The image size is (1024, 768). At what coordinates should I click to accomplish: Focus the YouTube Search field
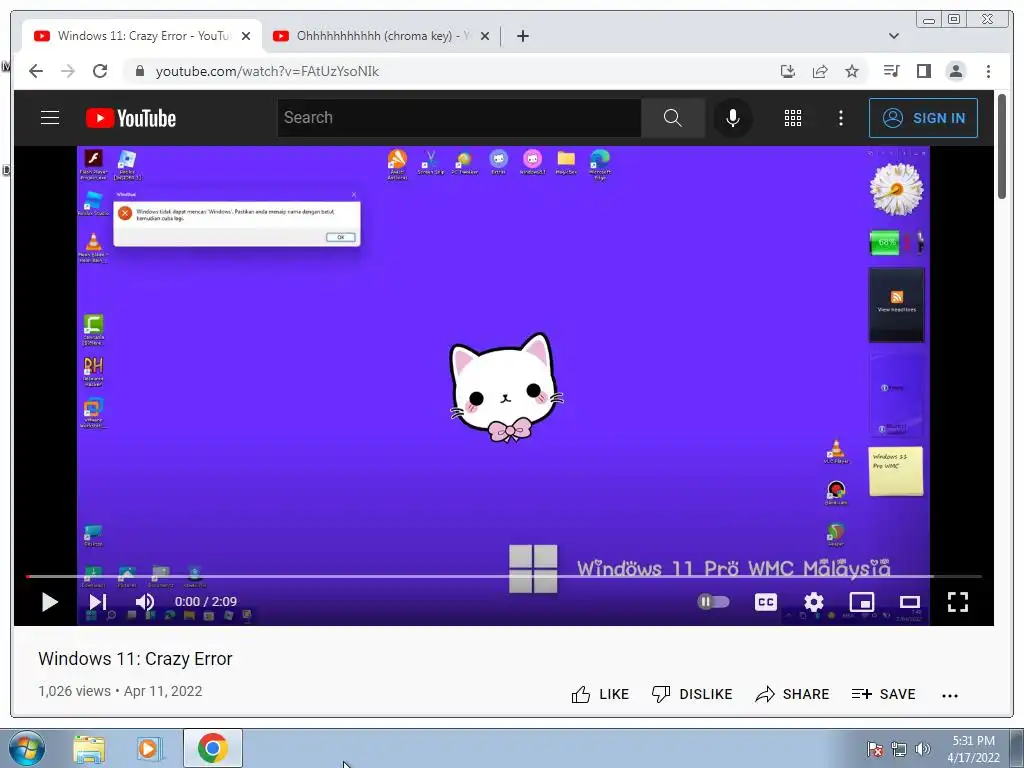click(x=459, y=118)
